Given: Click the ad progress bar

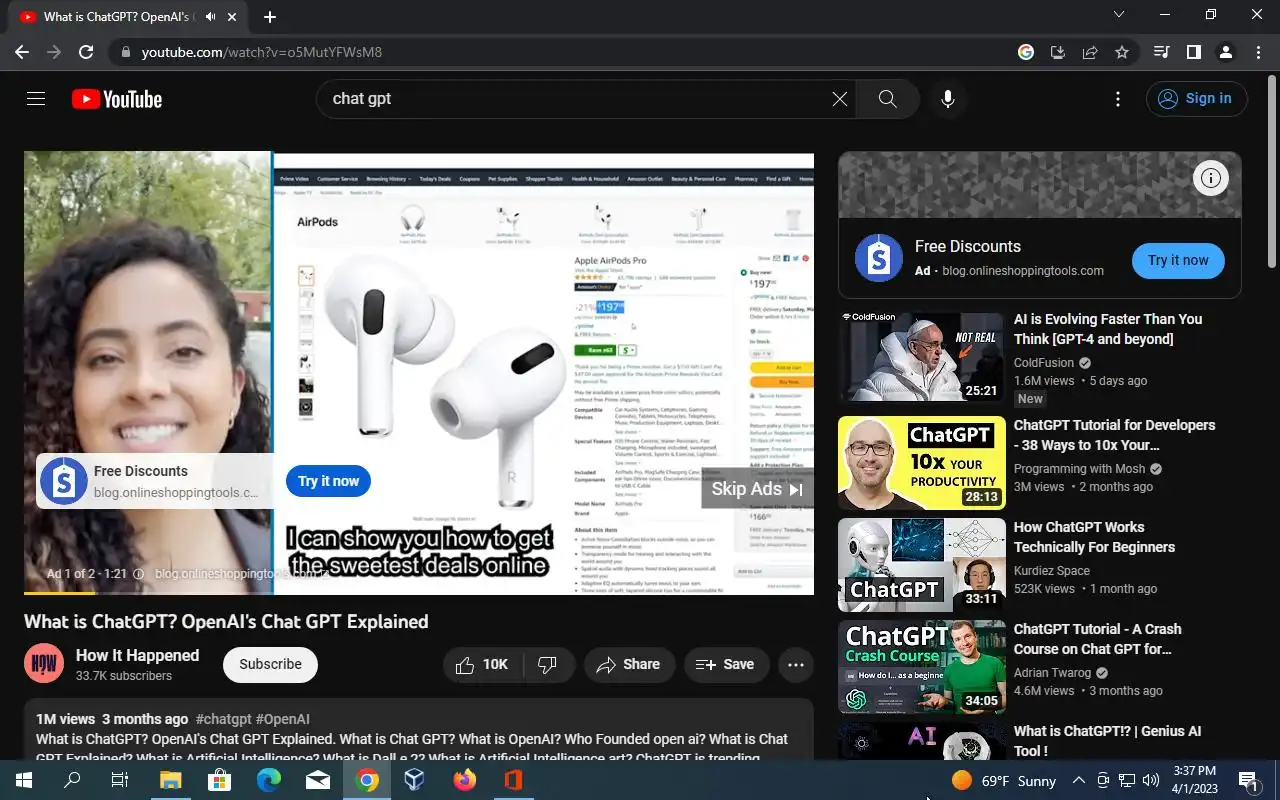Looking at the screenshot, I should click(419, 593).
